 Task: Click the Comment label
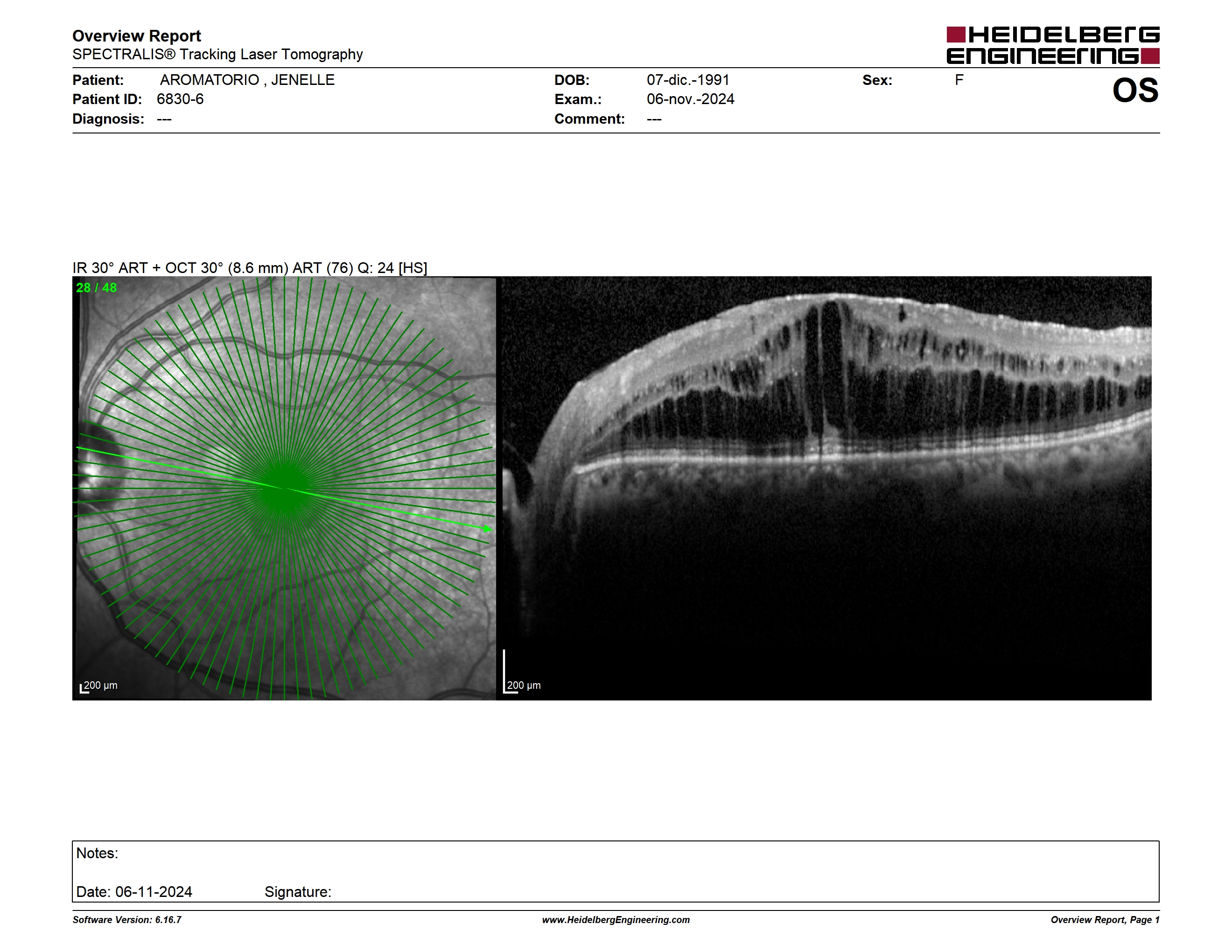tap(589, 119)
